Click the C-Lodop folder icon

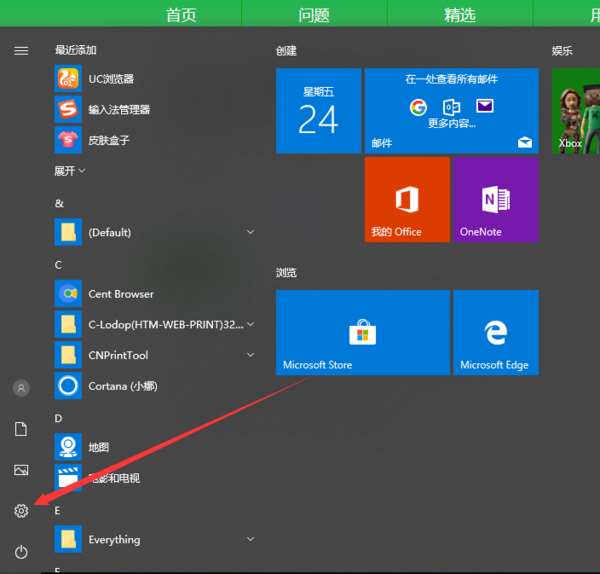coord(68,325)
